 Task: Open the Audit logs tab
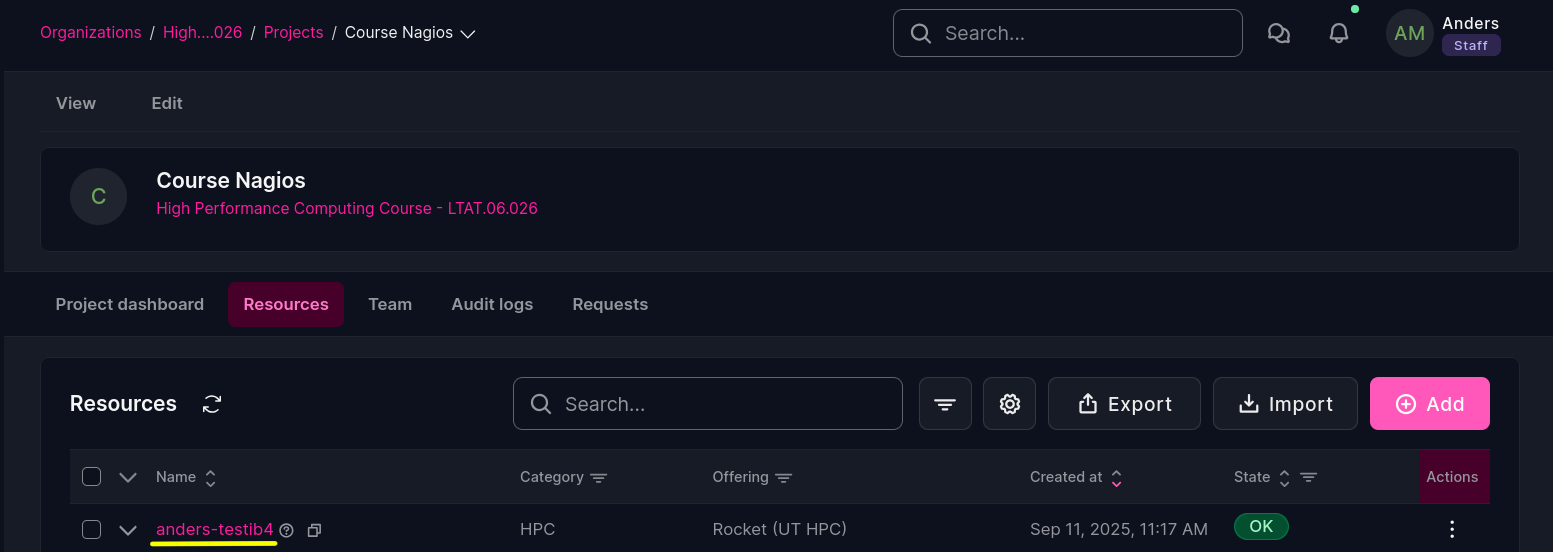492,304
